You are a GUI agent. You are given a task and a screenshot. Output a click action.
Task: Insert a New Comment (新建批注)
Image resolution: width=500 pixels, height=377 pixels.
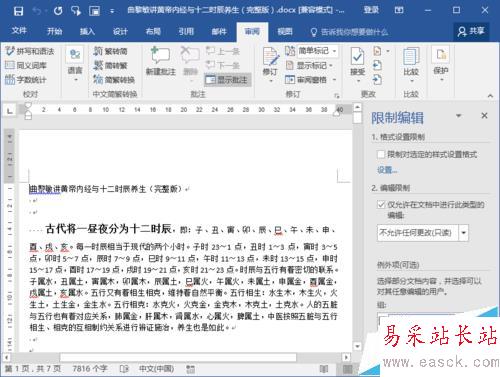tap(161, 61)
